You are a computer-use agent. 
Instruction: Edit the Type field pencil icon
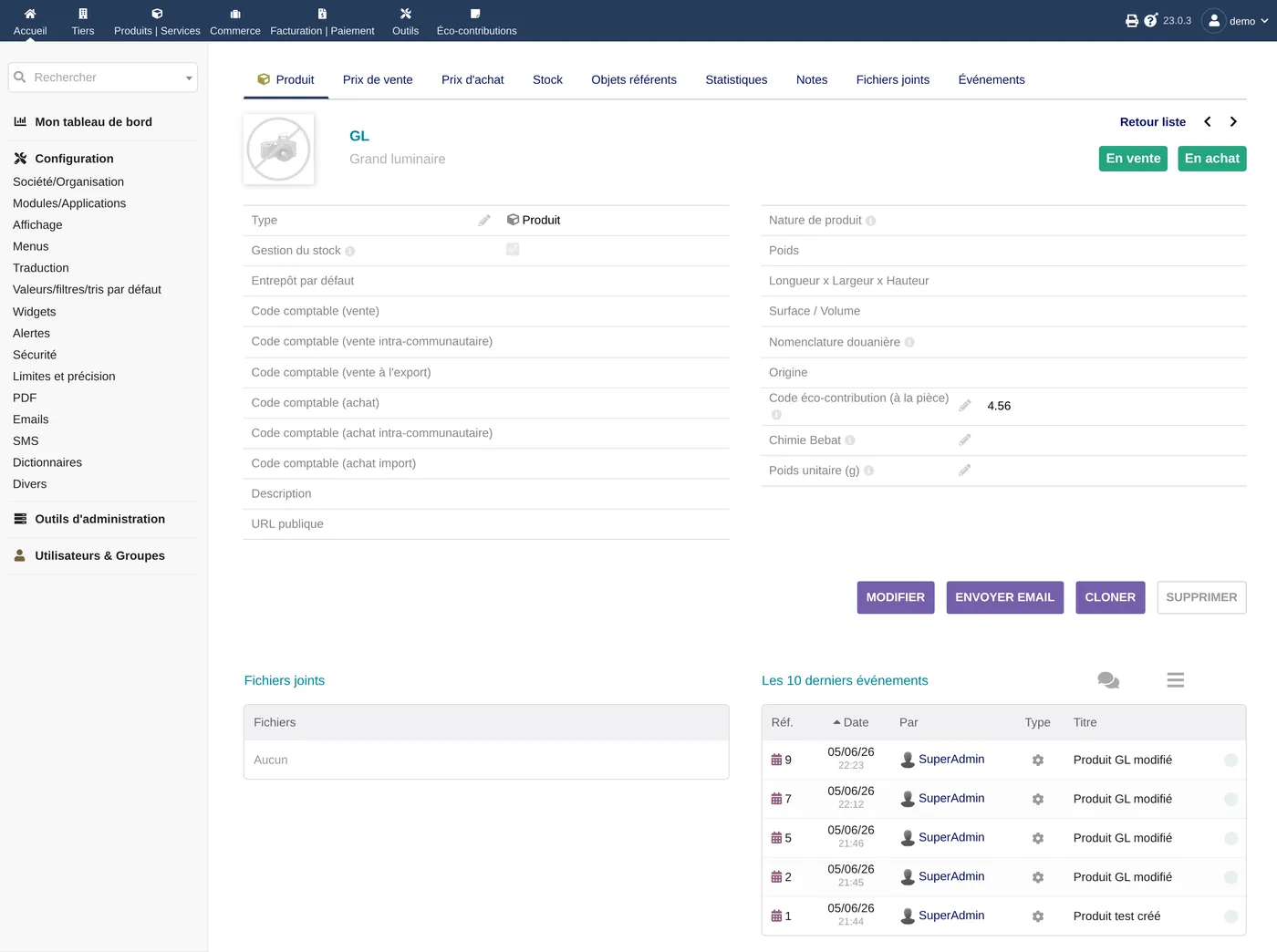484,220
